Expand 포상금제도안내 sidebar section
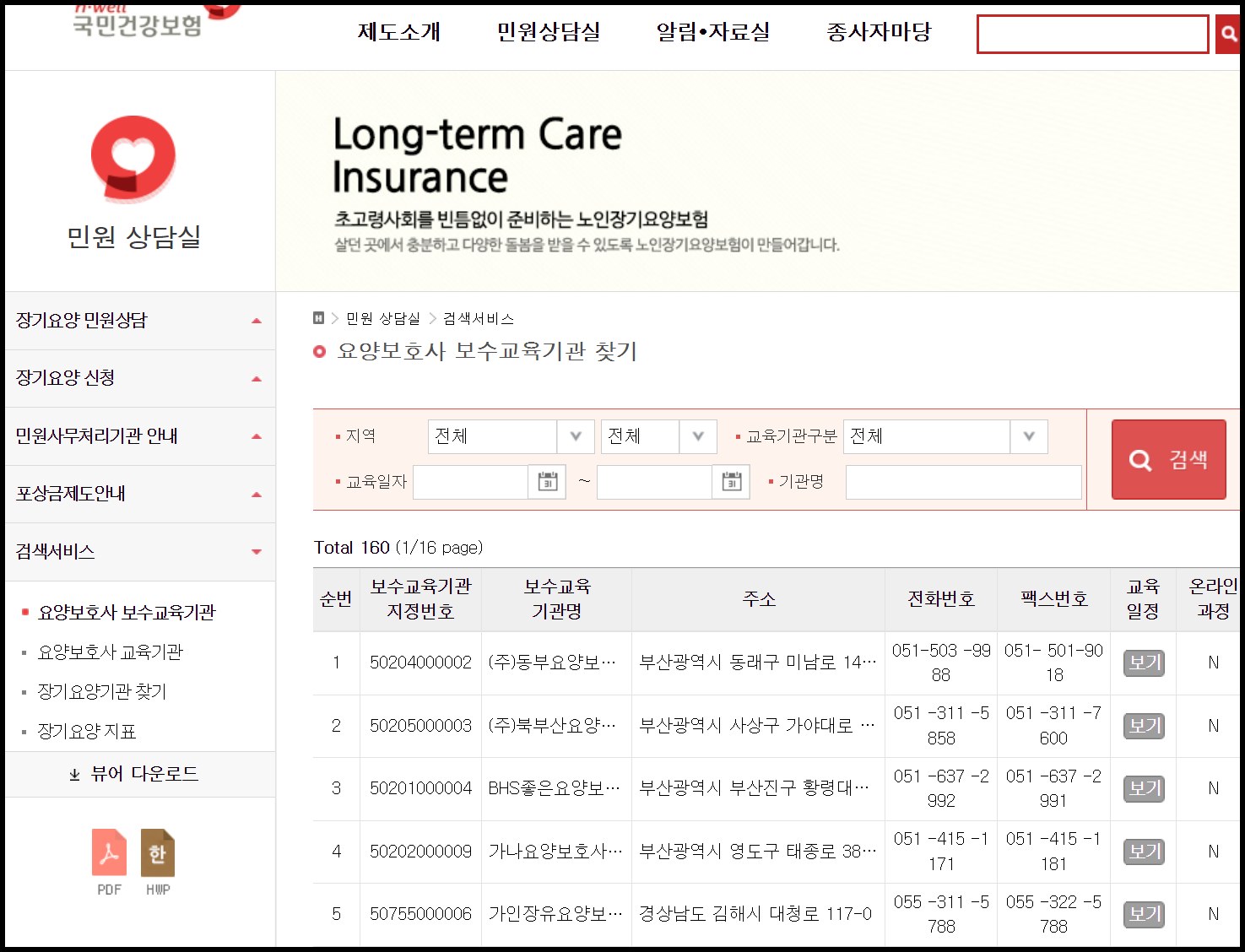 (139, 494)
